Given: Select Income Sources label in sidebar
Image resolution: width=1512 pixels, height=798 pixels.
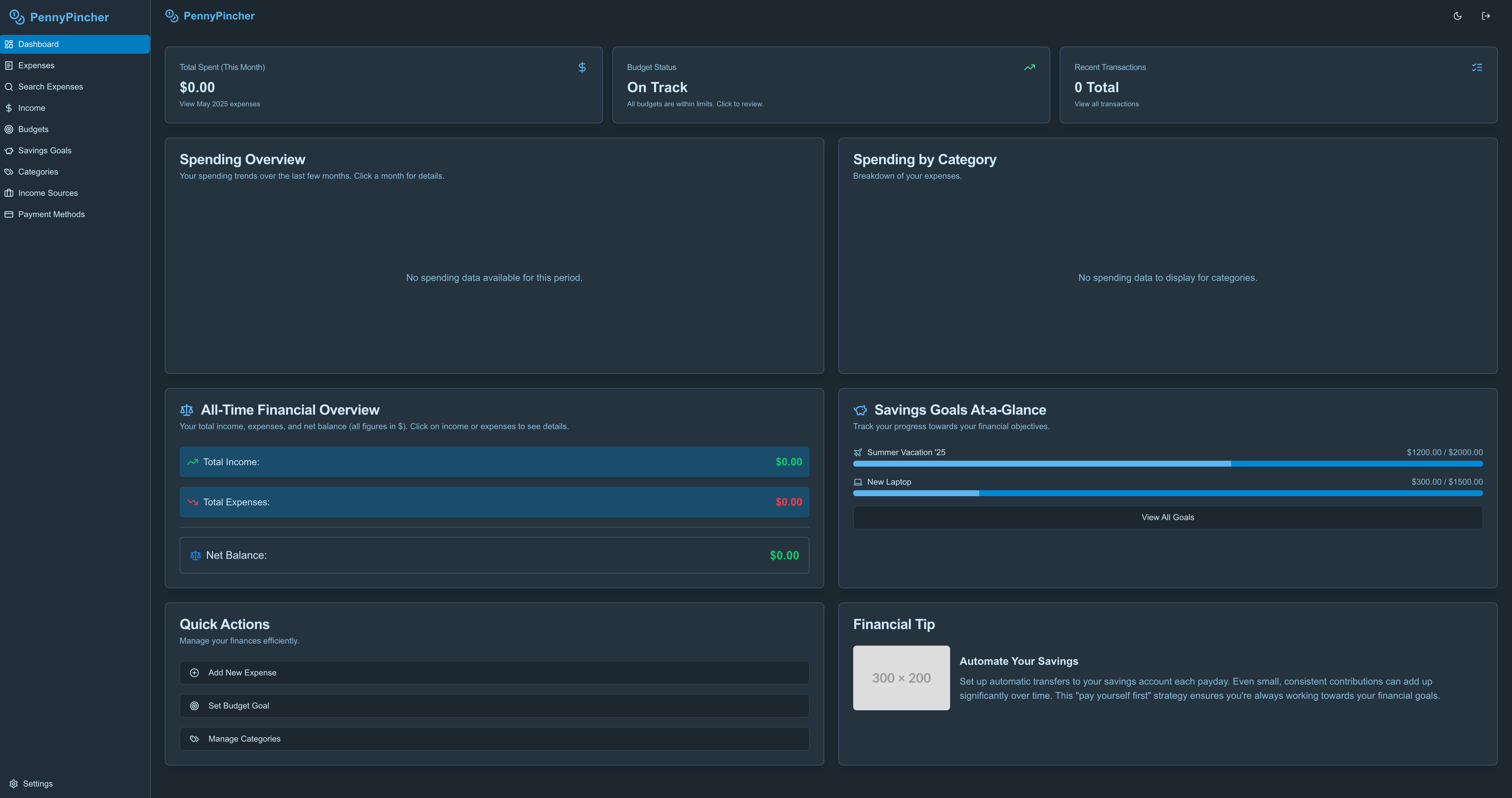Looking at the screenshot, I should point(48,193).
